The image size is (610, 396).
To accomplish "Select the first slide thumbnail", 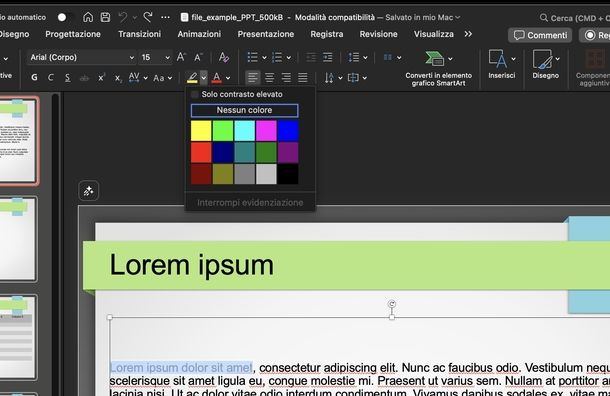I will point(18,140).
